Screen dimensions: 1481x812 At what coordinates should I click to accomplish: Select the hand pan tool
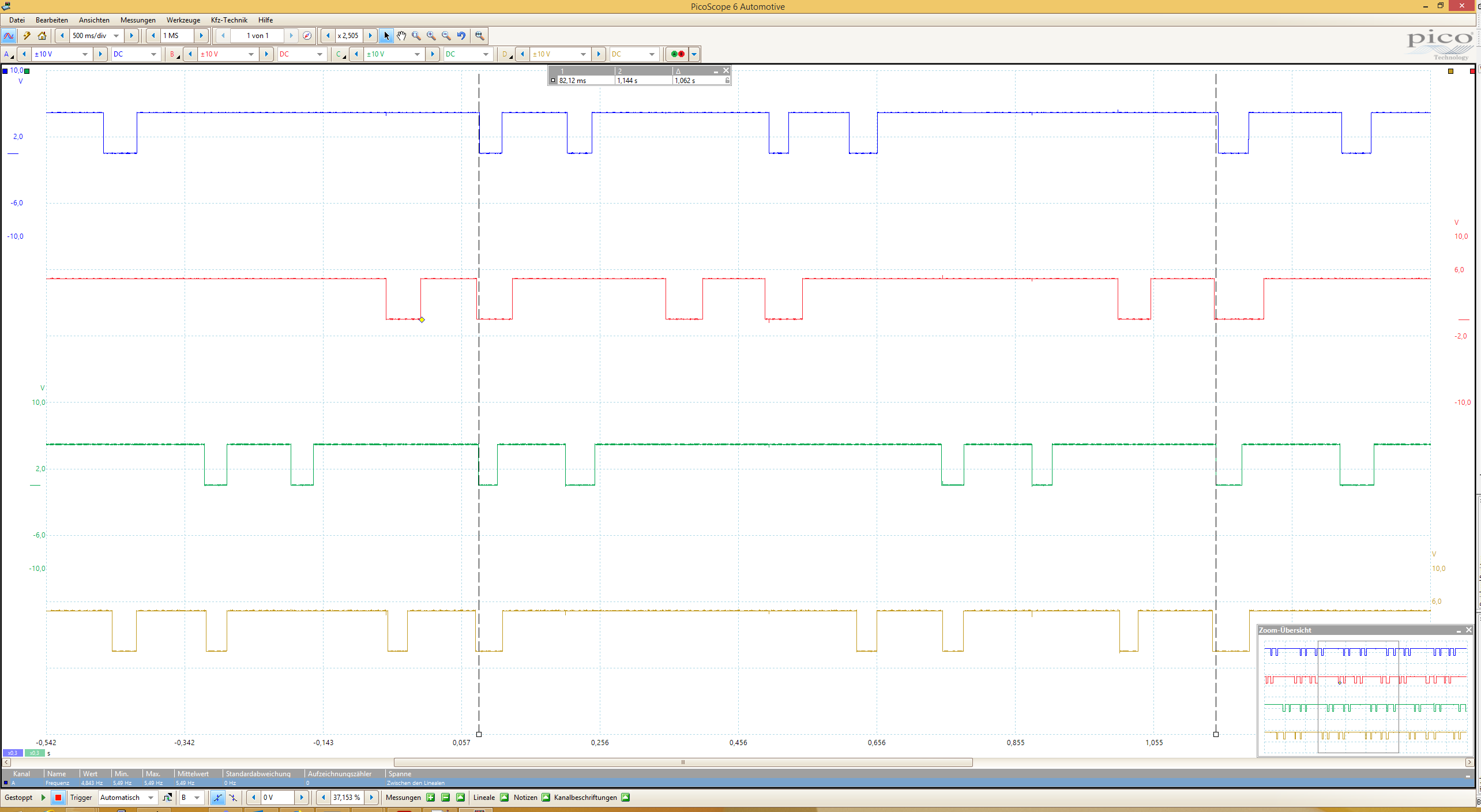[401, 36]
